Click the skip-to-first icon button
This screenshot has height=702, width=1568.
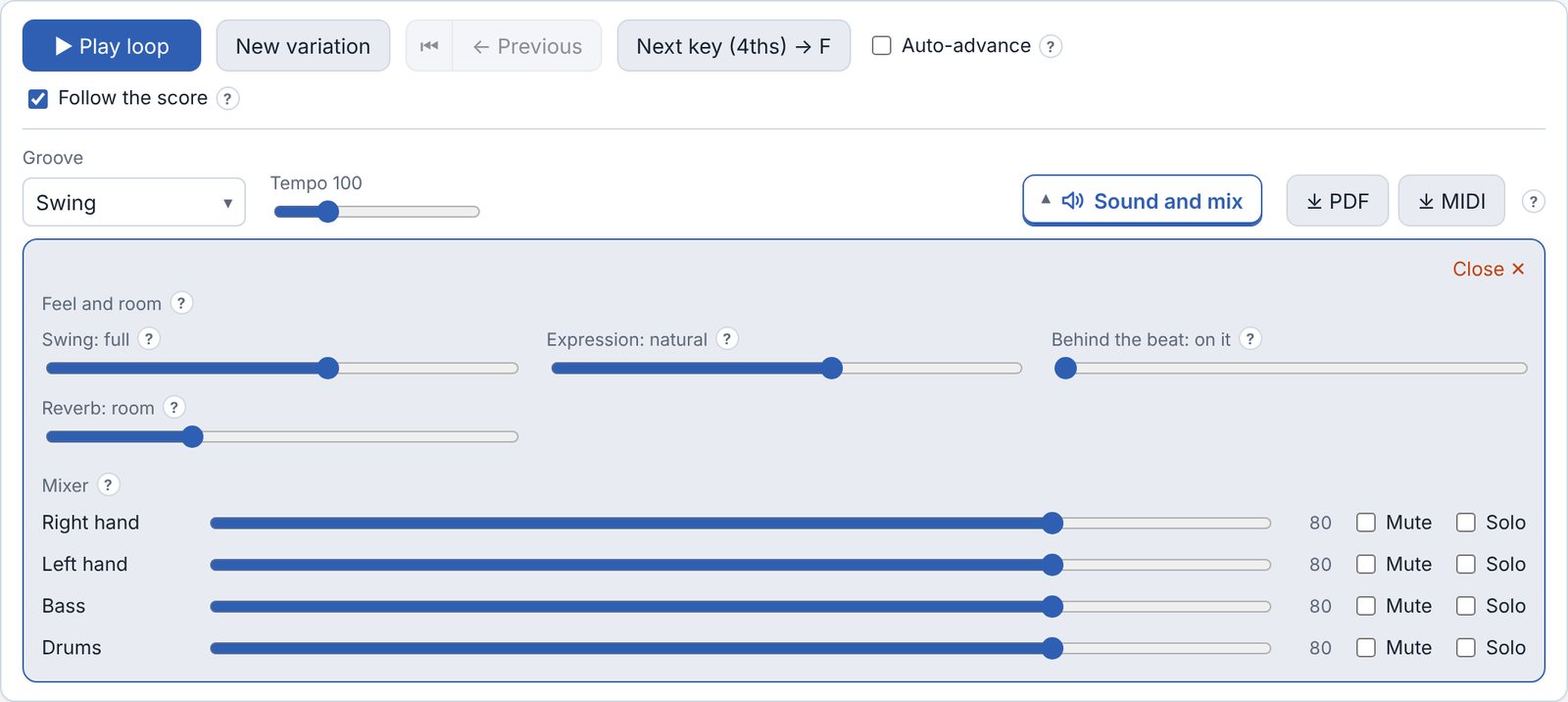pyautogui.click(x=429, y=46)
